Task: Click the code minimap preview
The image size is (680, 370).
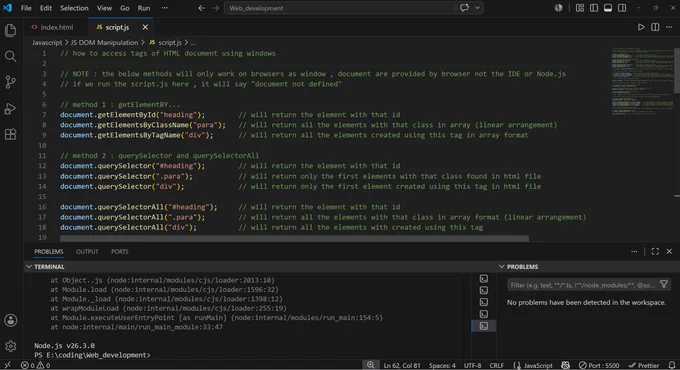Action: [642, 82]
